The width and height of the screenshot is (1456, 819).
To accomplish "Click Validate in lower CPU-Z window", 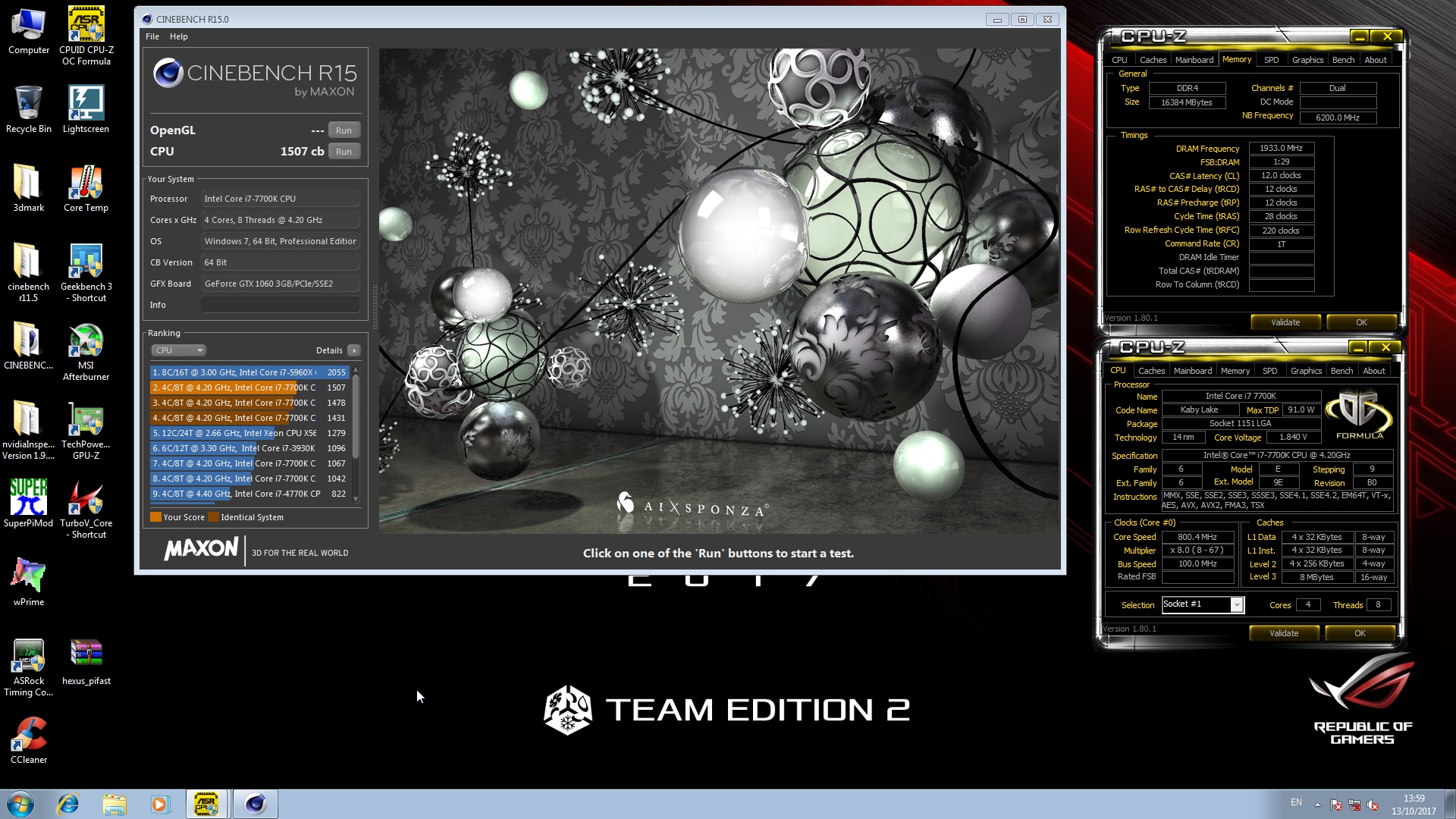I will pyautogui.click(x=1284, y=633).
